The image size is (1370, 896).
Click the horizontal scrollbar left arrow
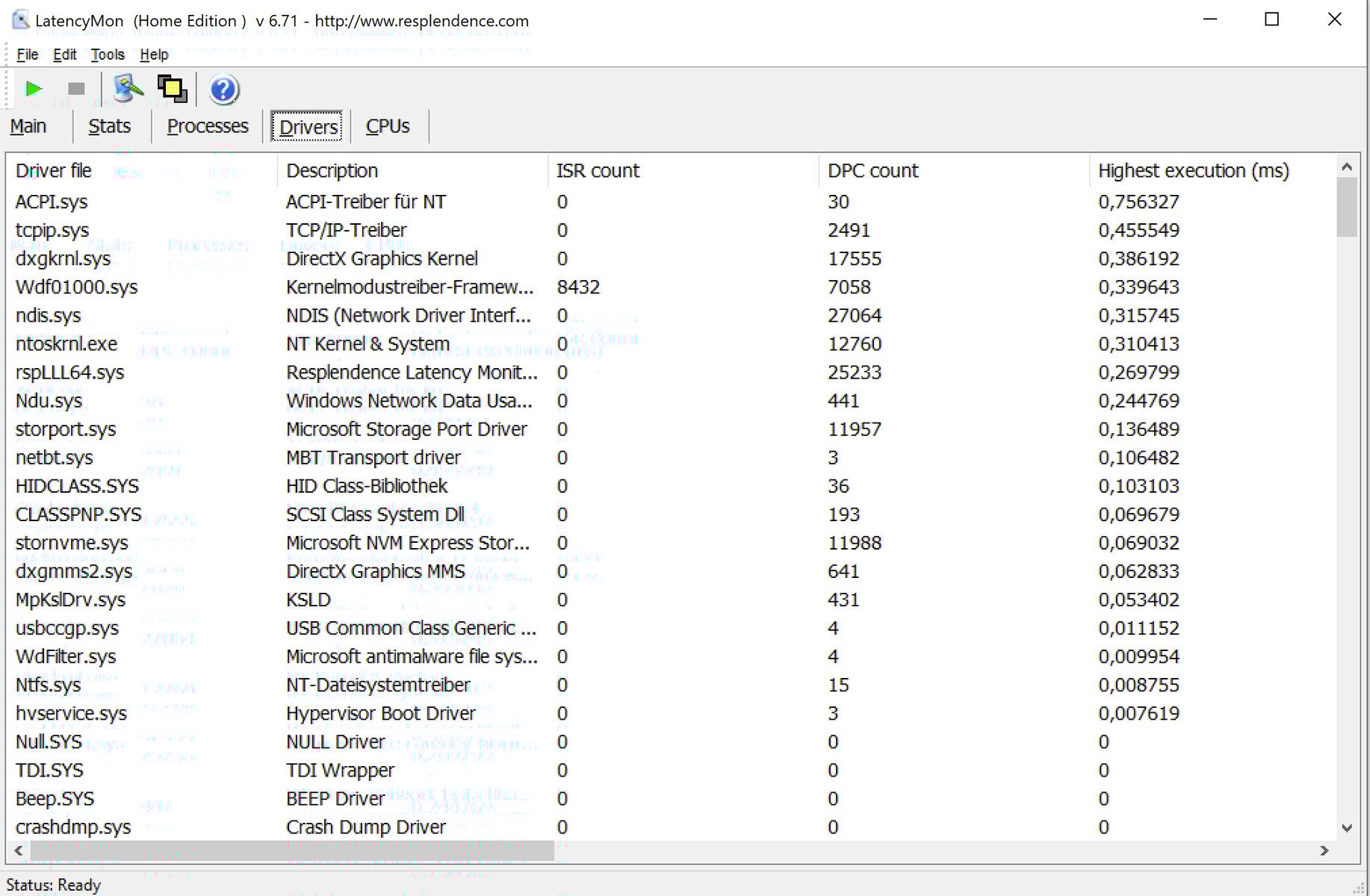coord(19,850)
